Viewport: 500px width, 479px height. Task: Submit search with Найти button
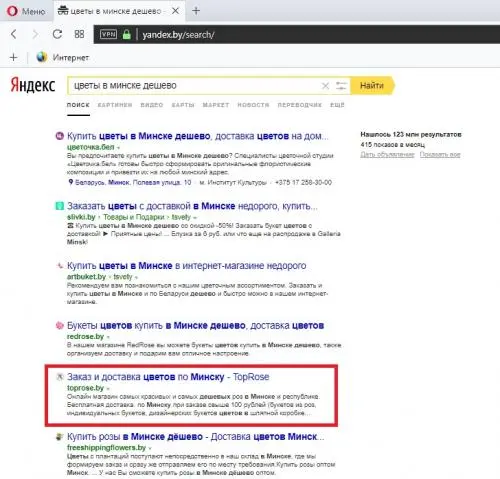(372, 86)
